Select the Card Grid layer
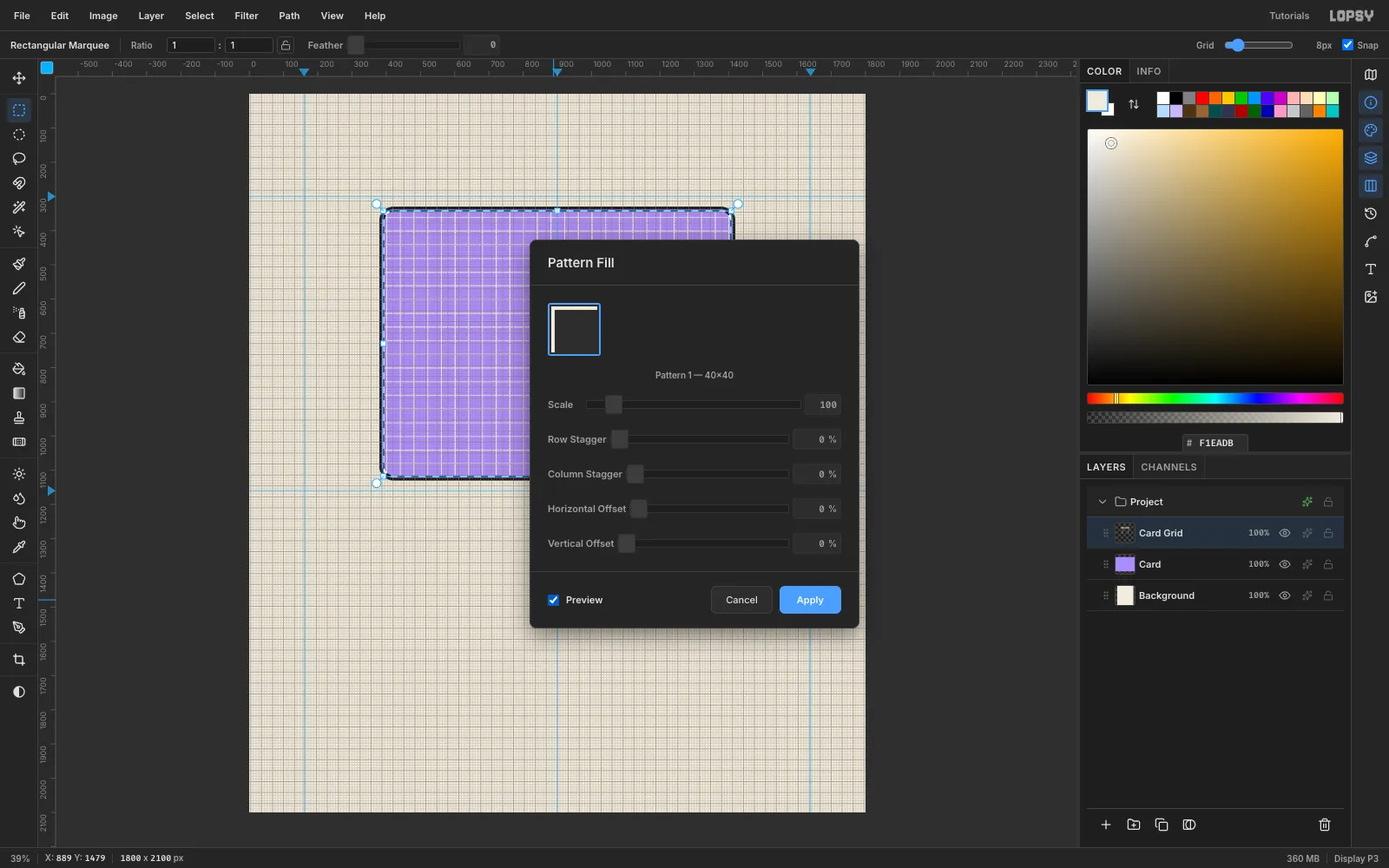This screenshot has height=868, width=1389. pos(1215,533)
